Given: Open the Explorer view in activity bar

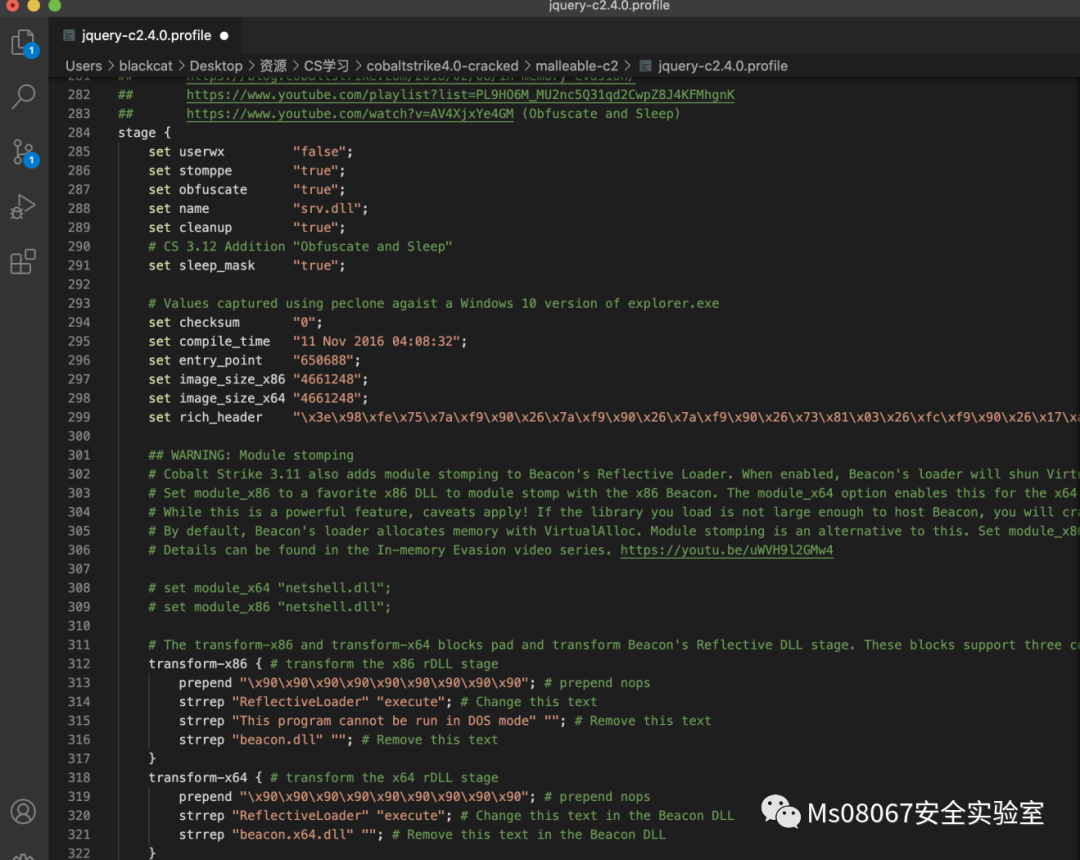Looking at the screenshot, I should pos(23,43).
